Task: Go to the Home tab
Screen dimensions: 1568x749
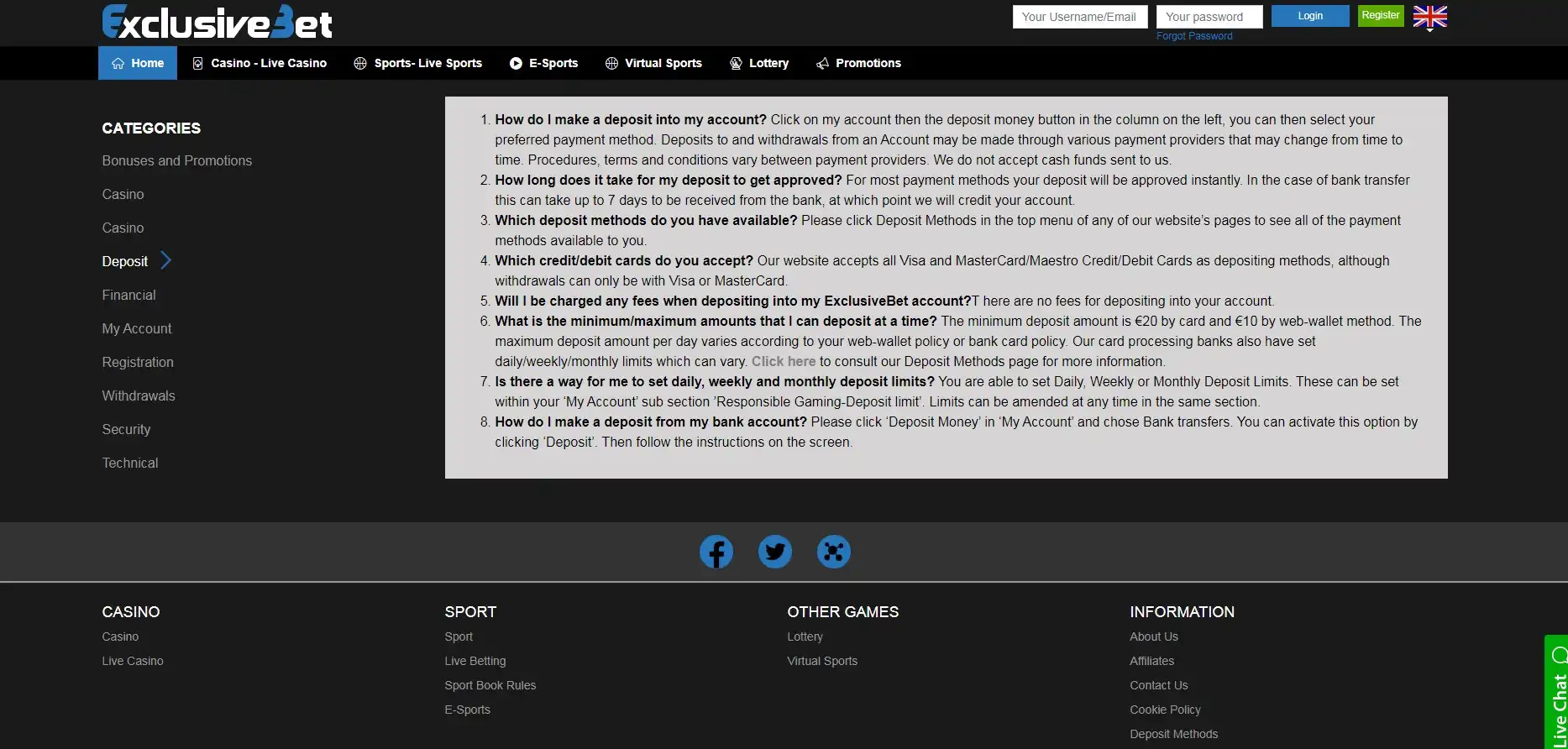Action: (138, 63)
